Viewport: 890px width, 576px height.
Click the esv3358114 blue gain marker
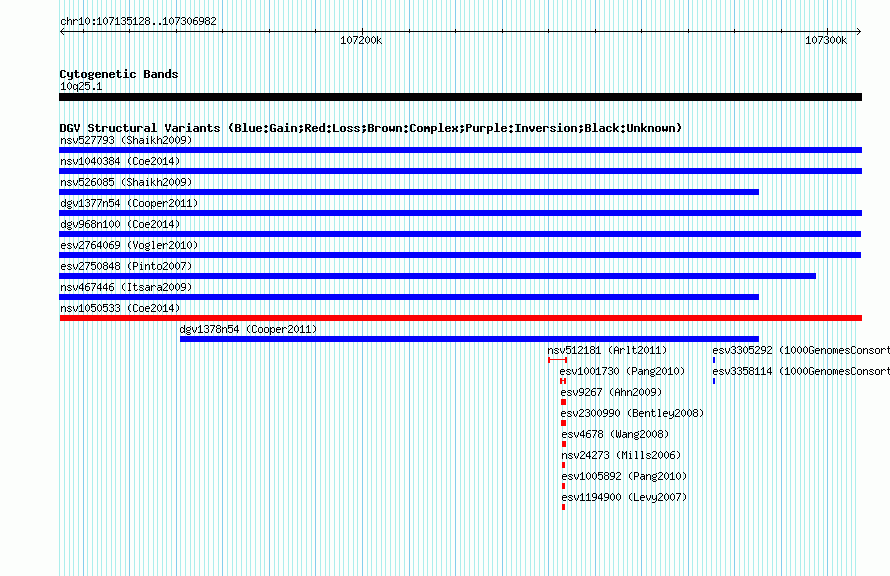coord(714,381)
